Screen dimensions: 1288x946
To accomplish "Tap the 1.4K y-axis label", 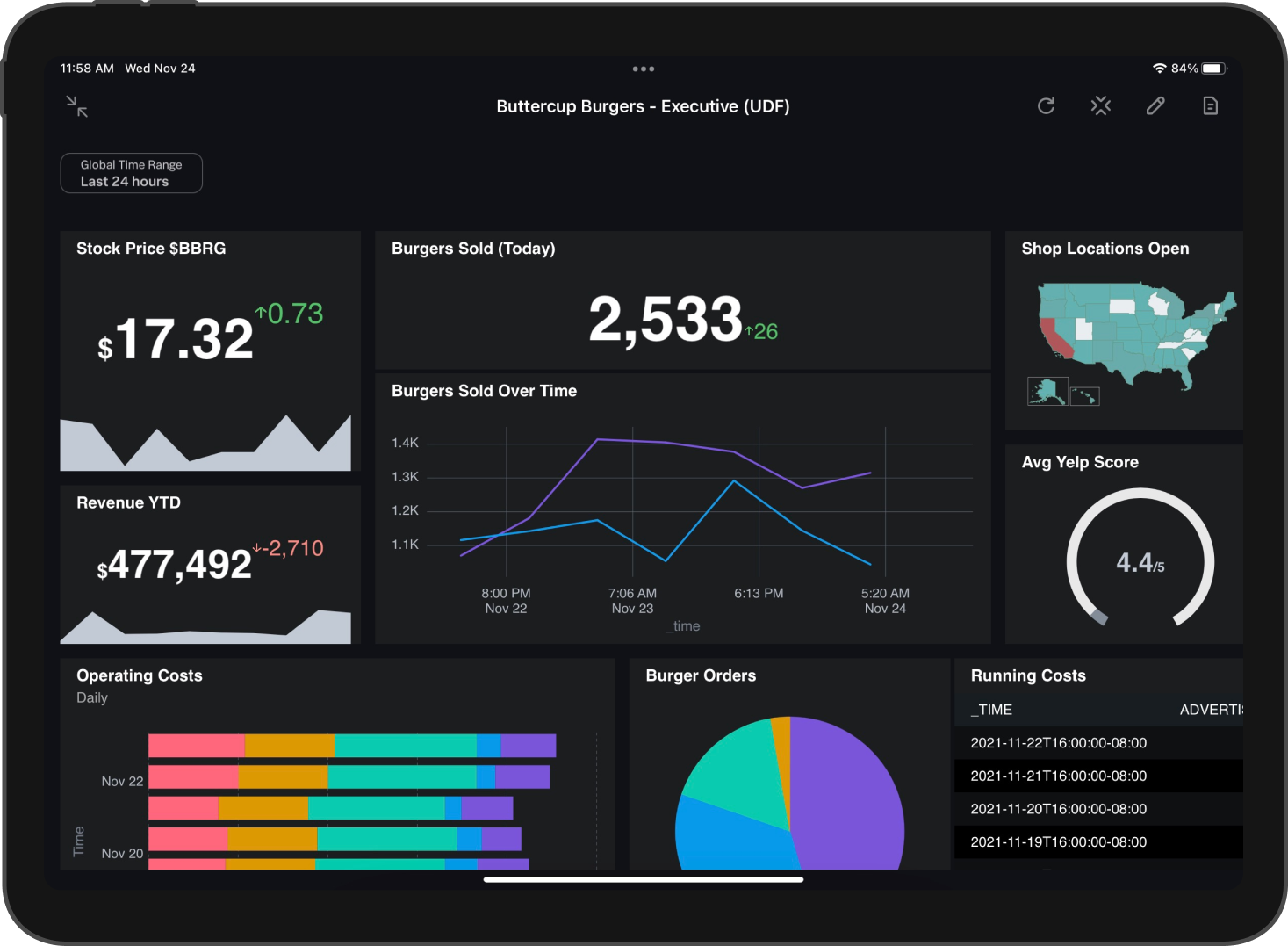I will click(x=405, y=443).
